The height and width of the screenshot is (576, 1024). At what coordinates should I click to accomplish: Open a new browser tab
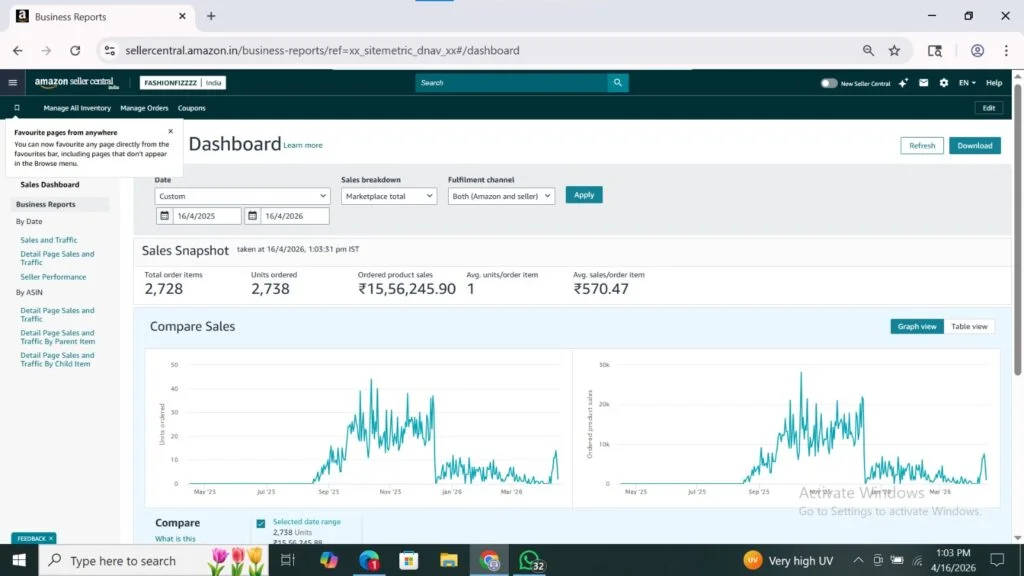[211, 16]
